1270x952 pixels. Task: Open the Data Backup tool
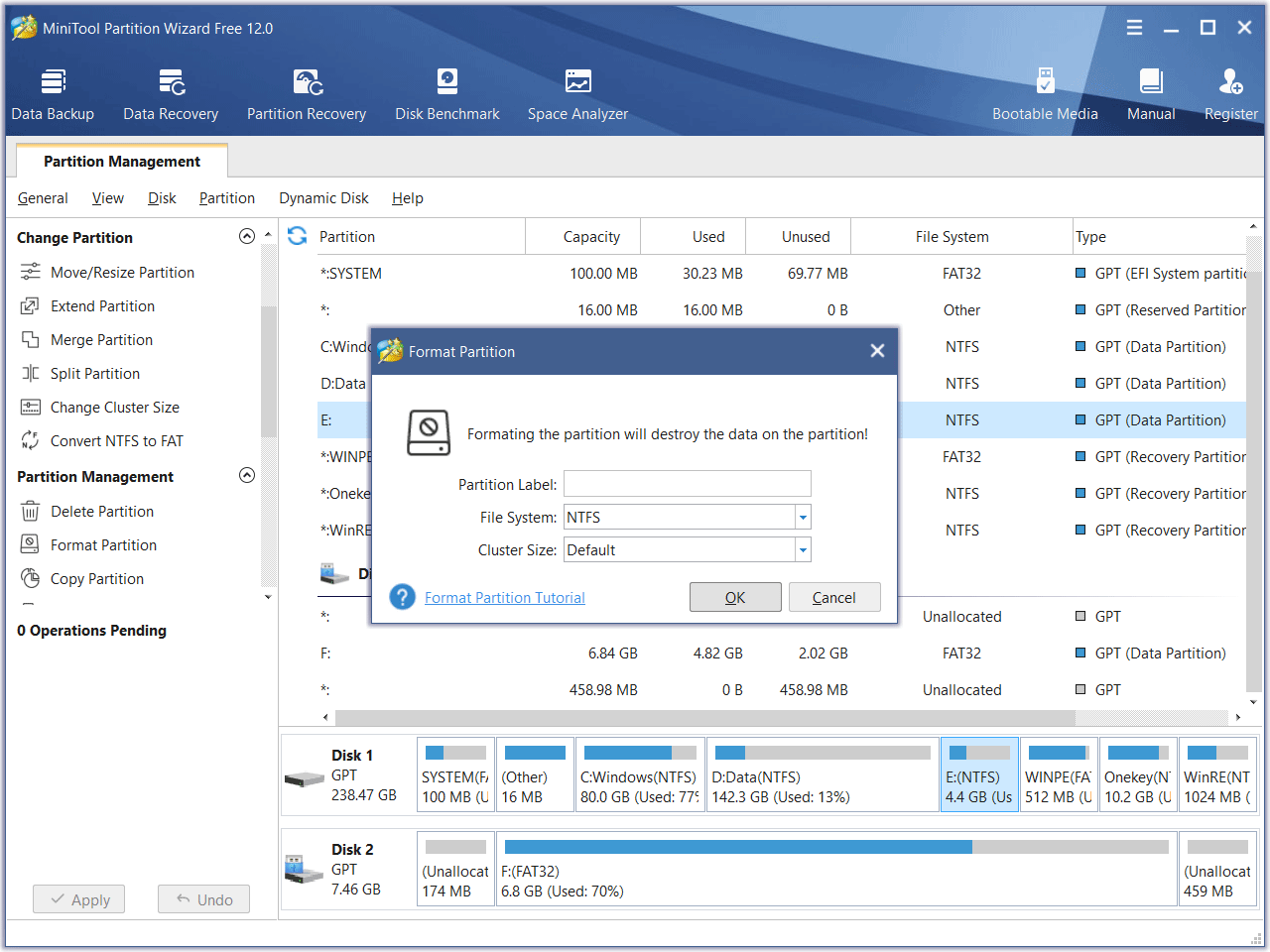53,95
